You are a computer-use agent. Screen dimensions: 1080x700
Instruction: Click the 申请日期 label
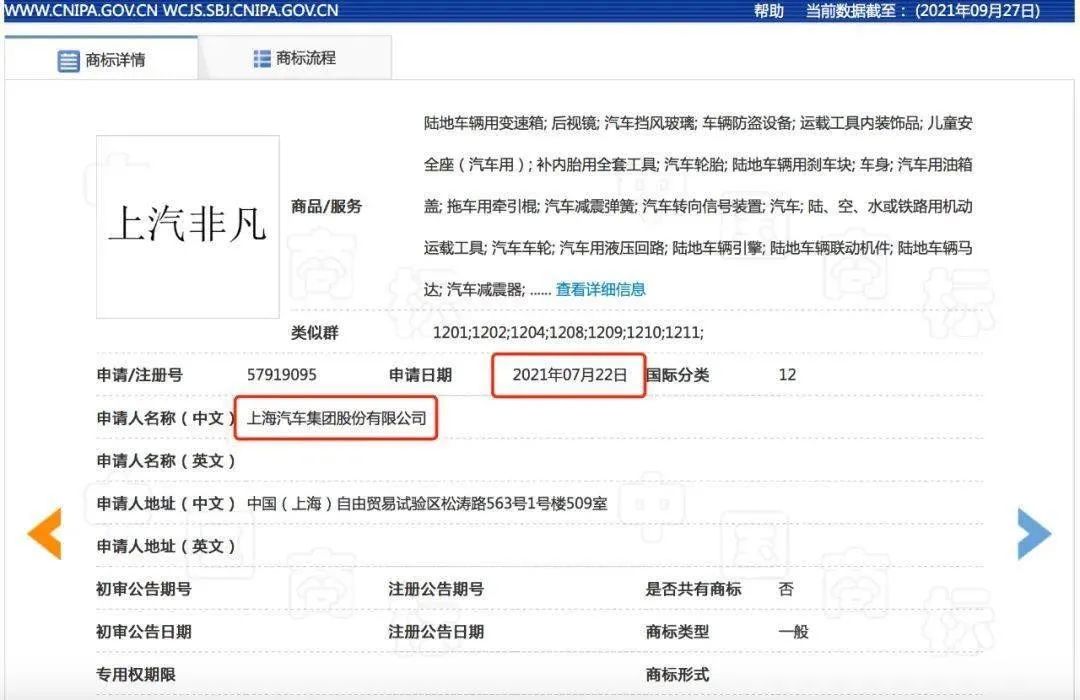(420, 375)
